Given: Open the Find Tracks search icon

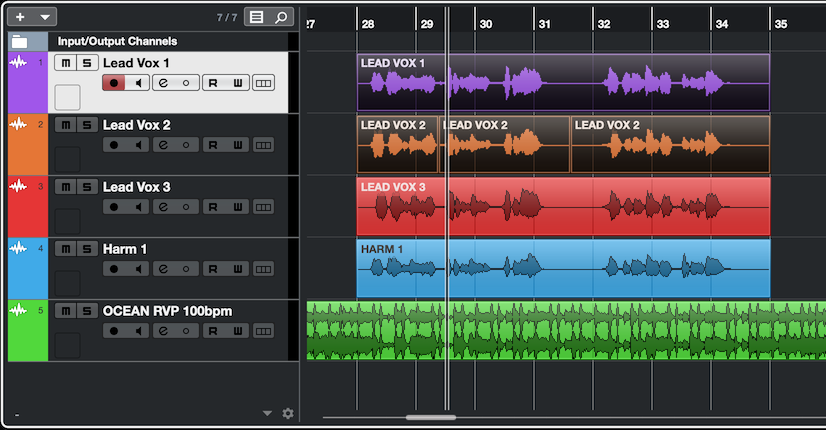Looking at the screenshot, I should coord(282,17).
